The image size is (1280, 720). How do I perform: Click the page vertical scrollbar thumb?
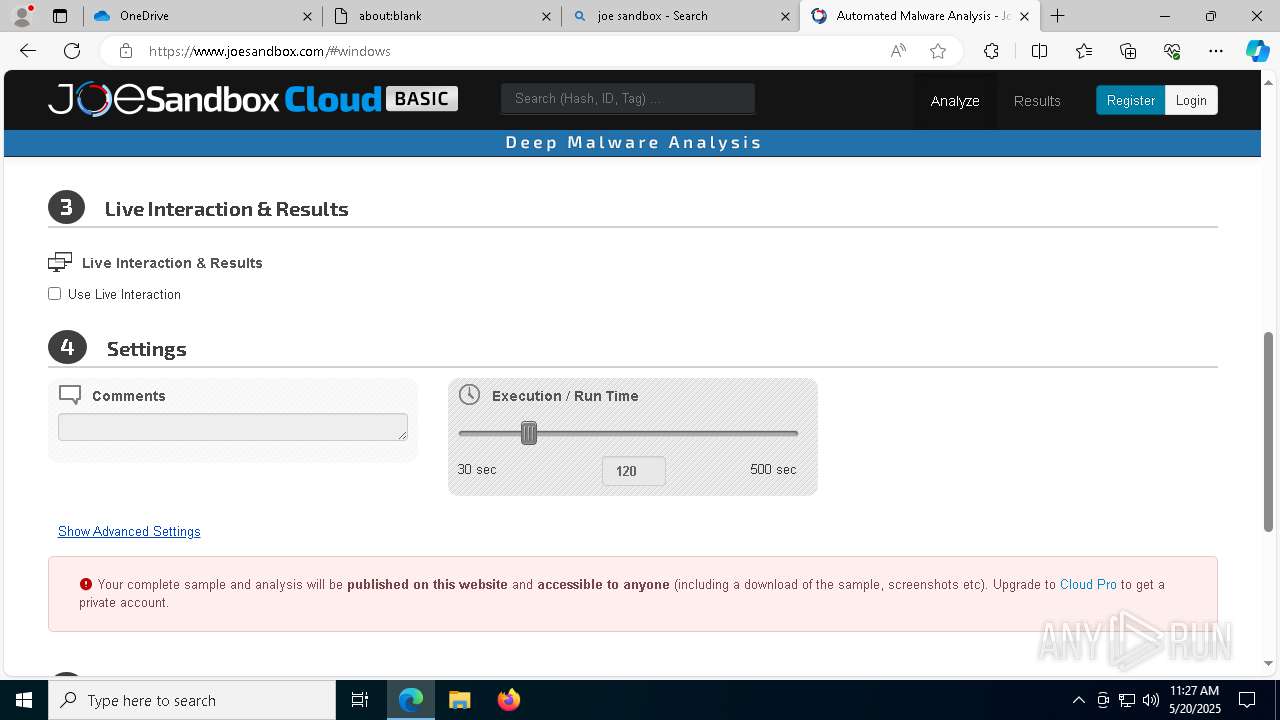pos(1269,432)
